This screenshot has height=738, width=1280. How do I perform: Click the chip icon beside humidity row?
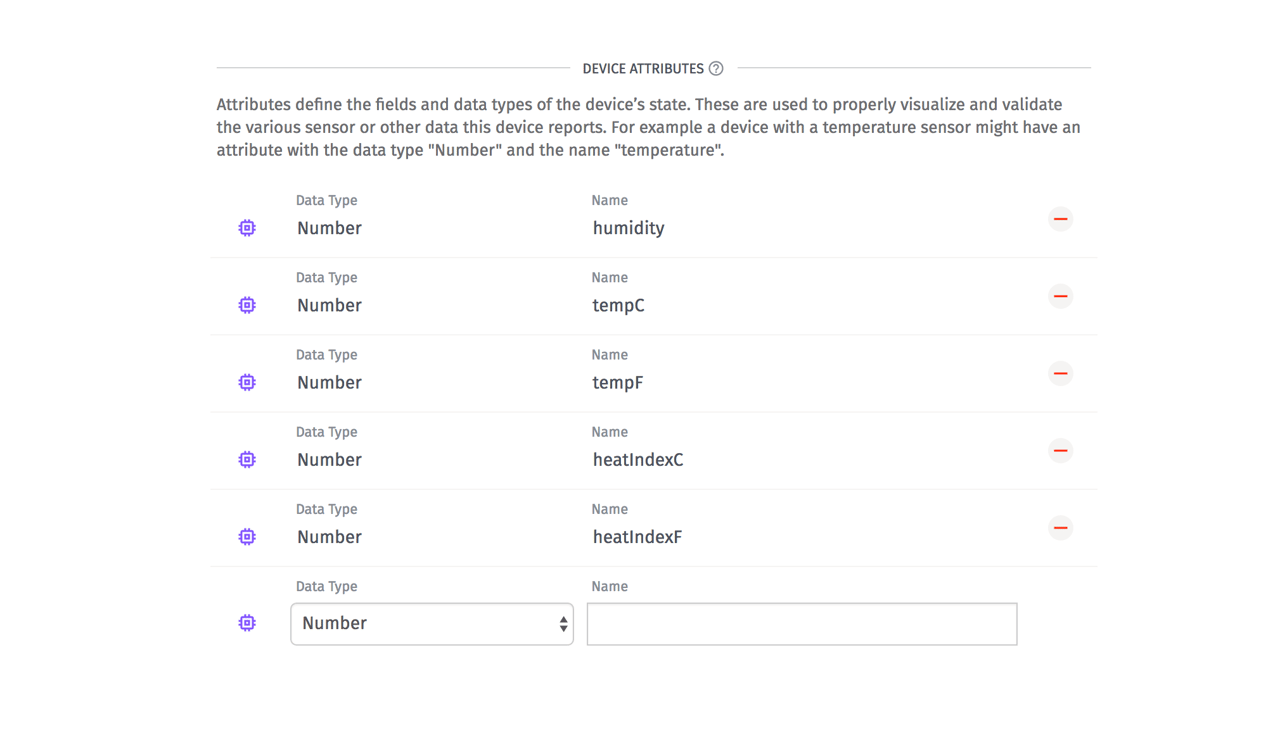(x=247, y=228)
